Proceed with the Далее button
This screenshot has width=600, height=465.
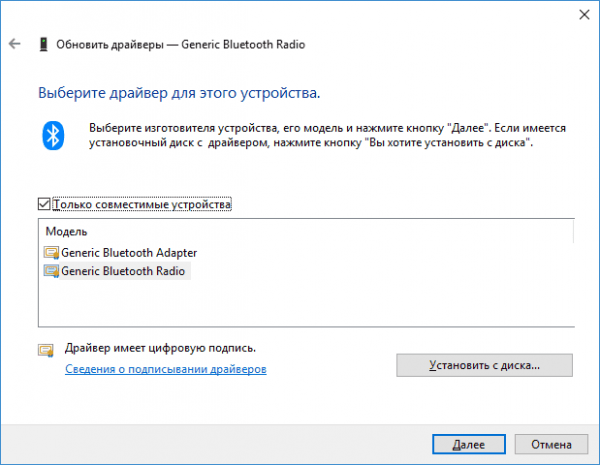(x=469, y=444)
